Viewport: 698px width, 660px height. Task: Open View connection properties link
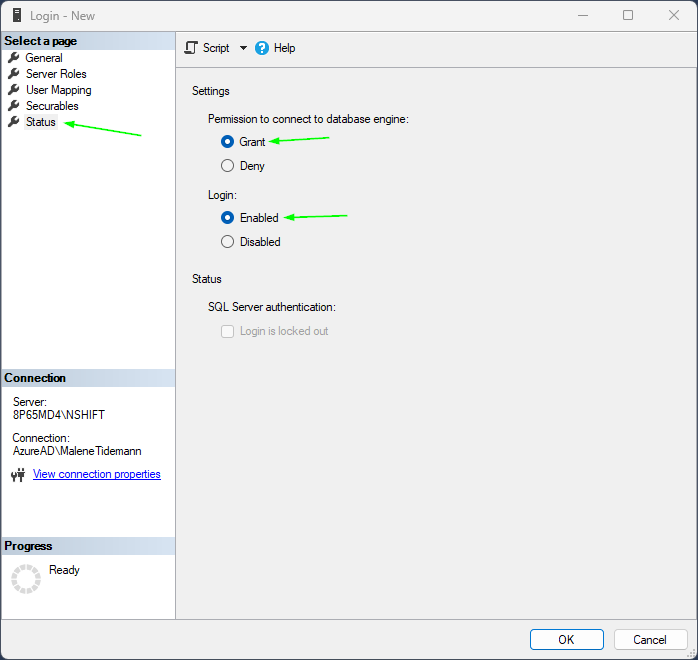[x=97, y=474]
